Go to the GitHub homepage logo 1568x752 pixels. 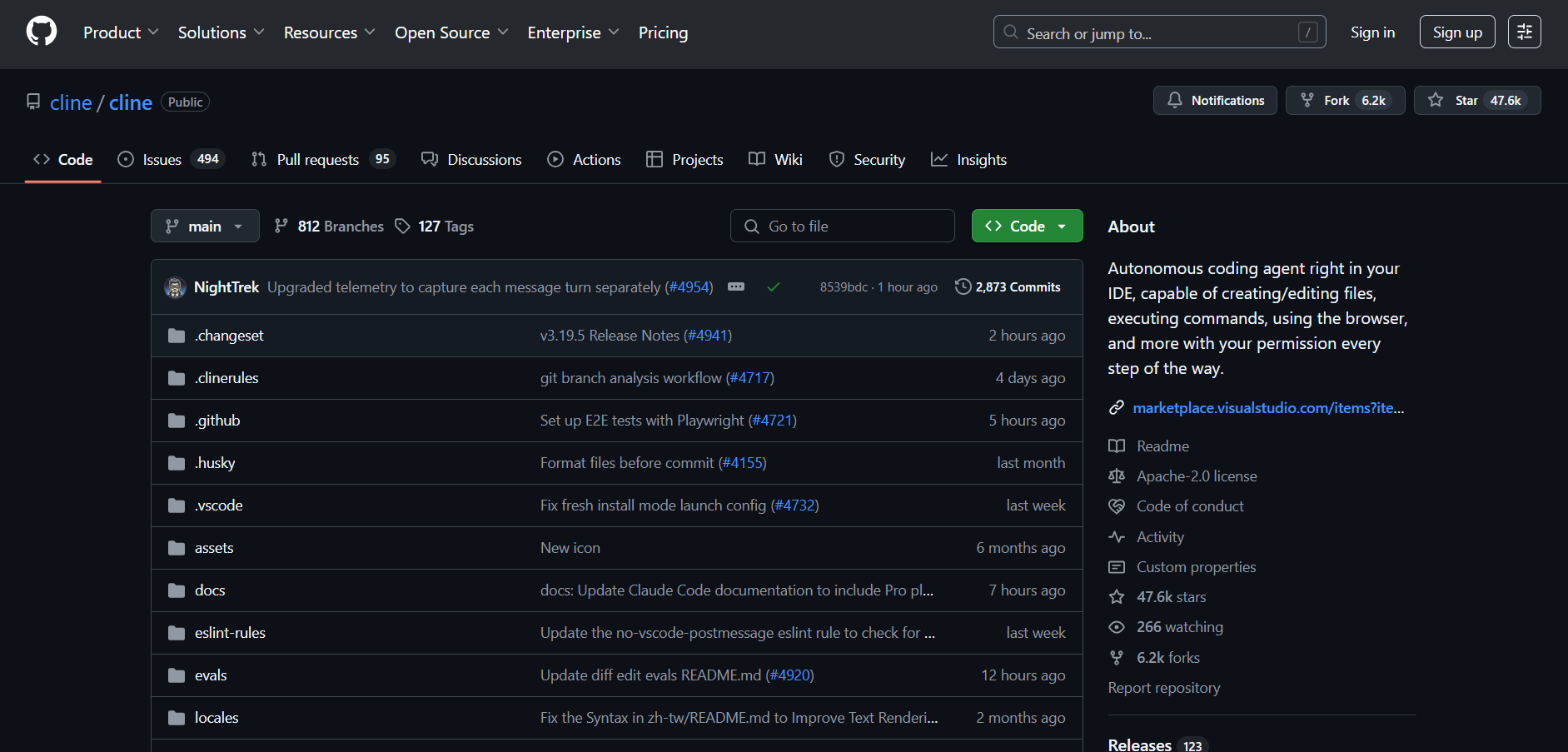point(42,32)
